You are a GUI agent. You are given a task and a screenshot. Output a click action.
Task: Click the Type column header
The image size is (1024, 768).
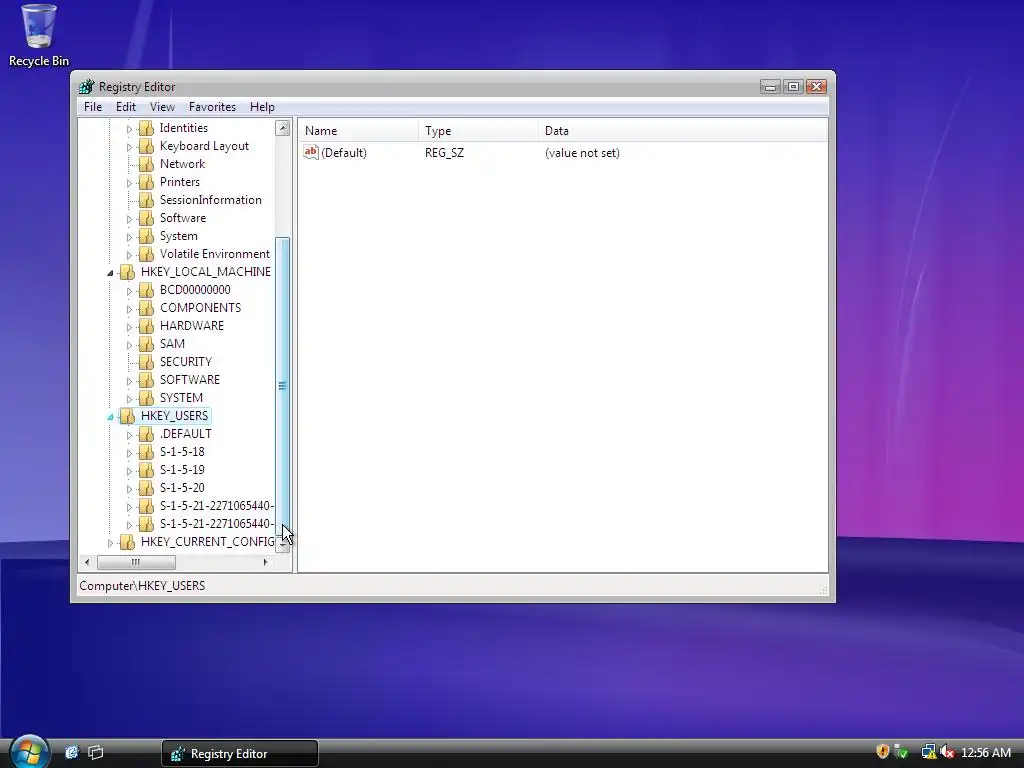click(478, 131)
